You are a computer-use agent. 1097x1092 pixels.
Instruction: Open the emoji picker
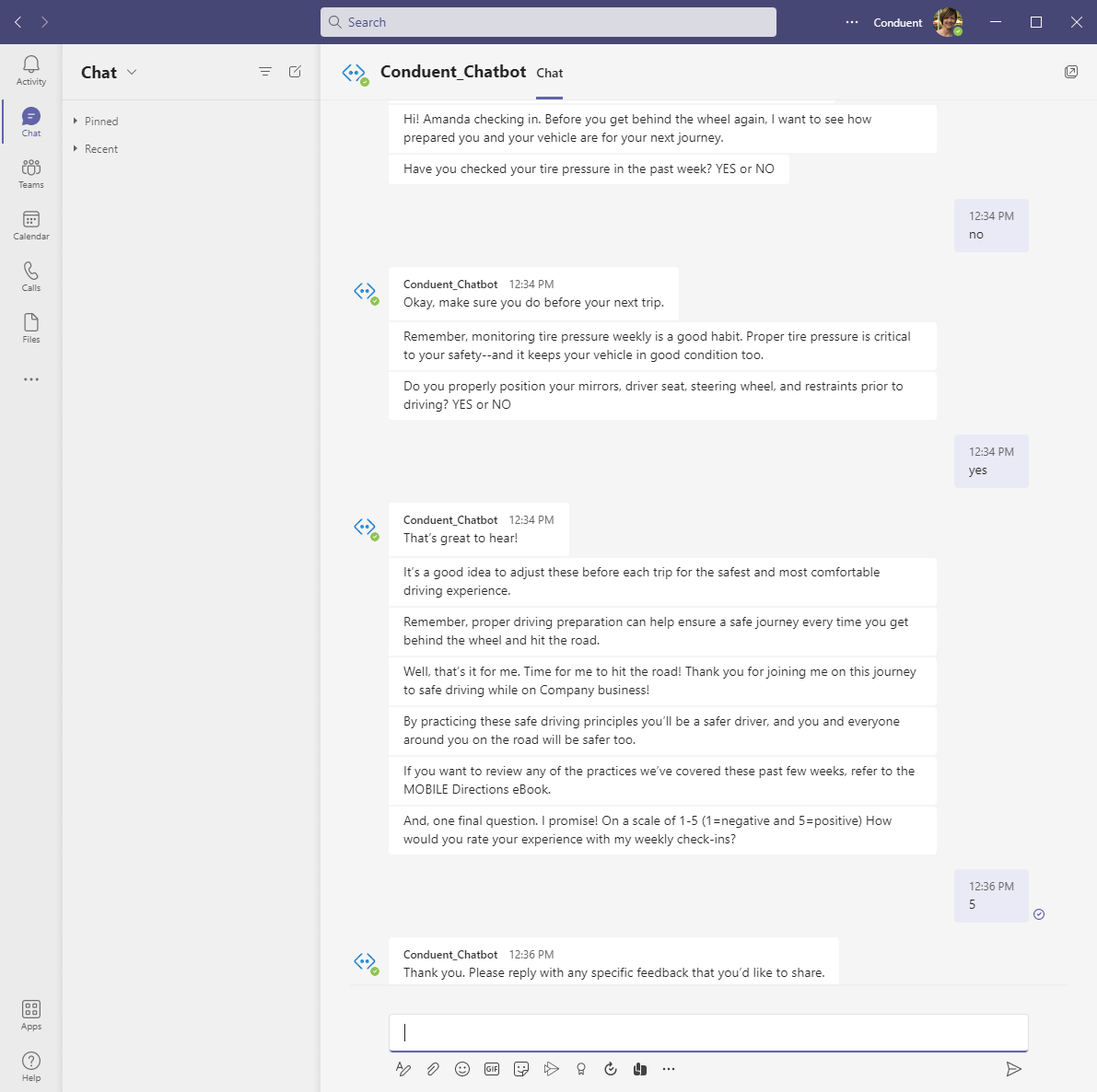click(462, 1069)
